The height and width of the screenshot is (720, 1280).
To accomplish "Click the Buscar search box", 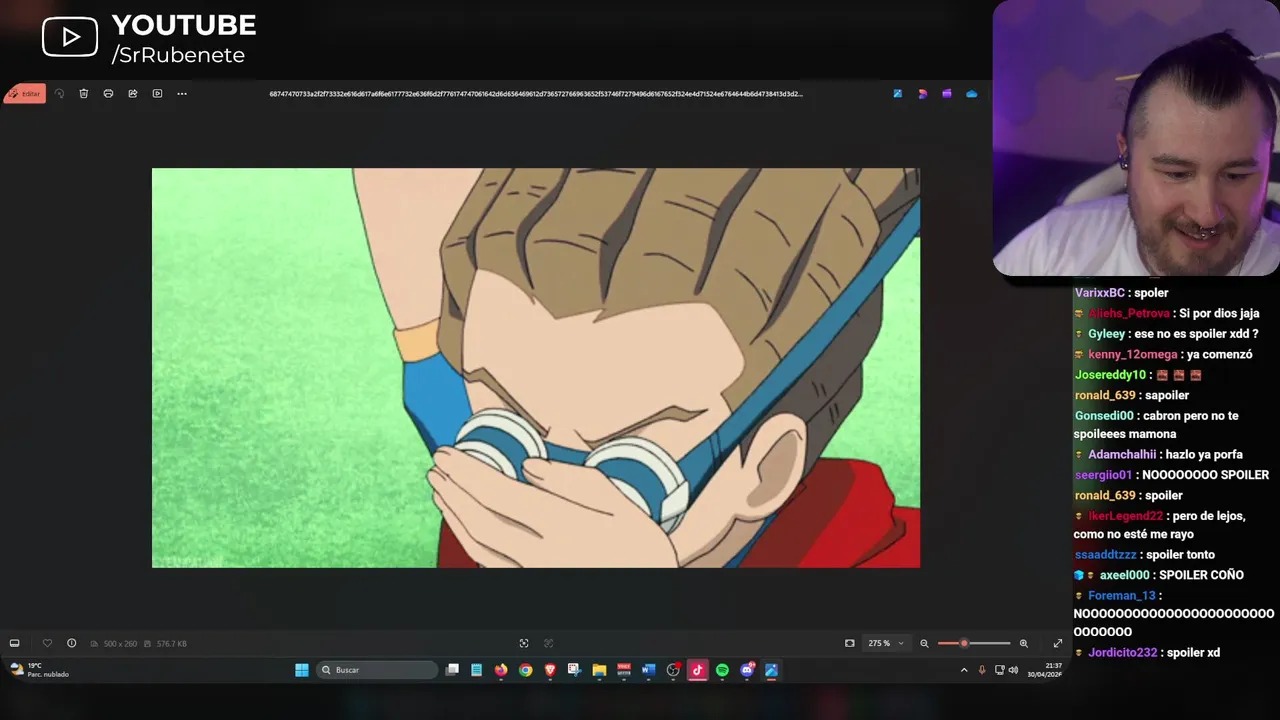I will [377, 670].
